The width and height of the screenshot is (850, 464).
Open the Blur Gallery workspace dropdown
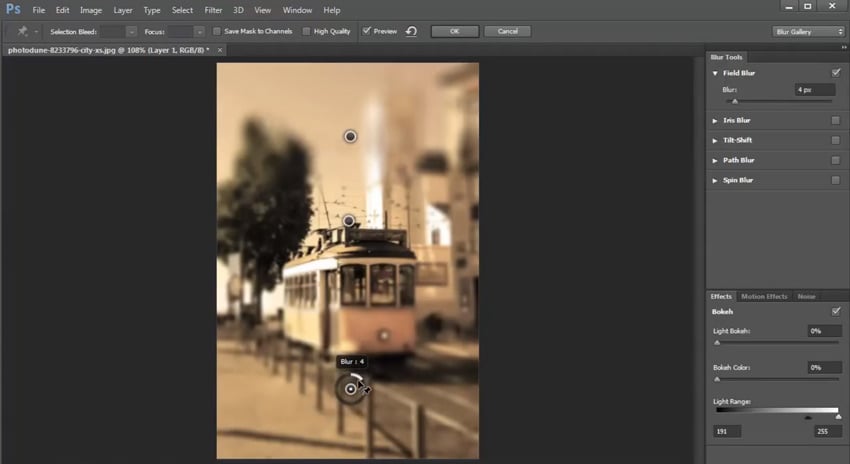point(808,31)
